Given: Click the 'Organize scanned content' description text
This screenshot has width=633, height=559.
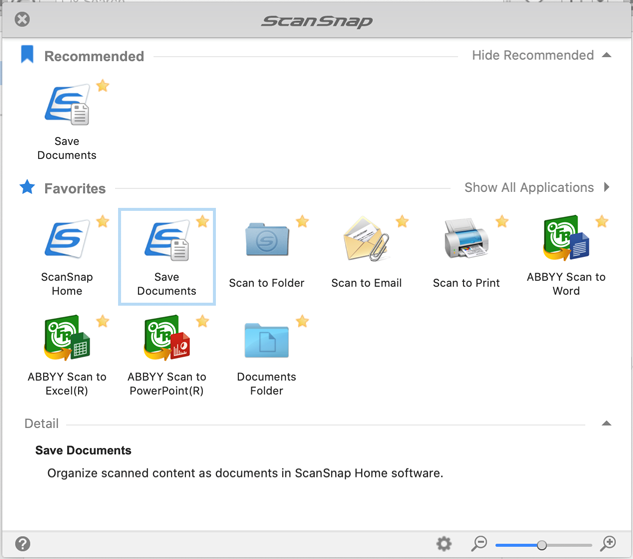Looking at the screenshot, I should coord(245,473).
